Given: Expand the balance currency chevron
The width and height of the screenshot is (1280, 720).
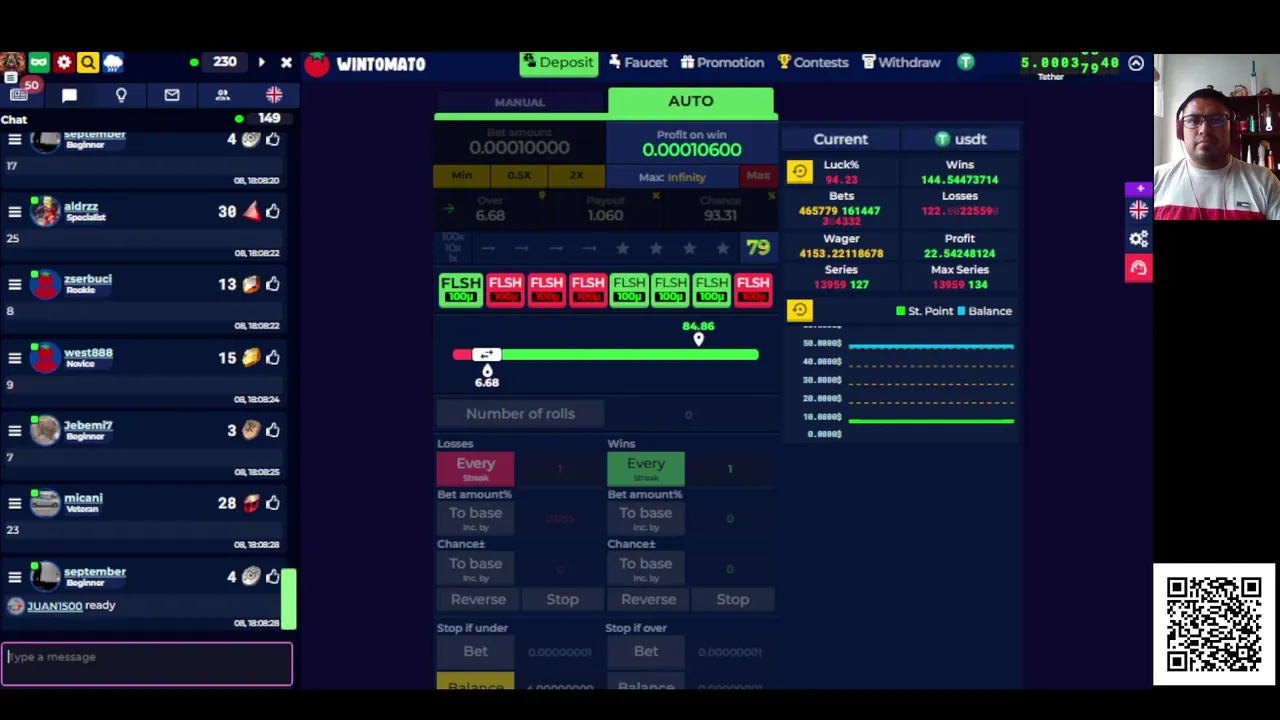Looking at the screenshot, I should tap(1136, 64).
